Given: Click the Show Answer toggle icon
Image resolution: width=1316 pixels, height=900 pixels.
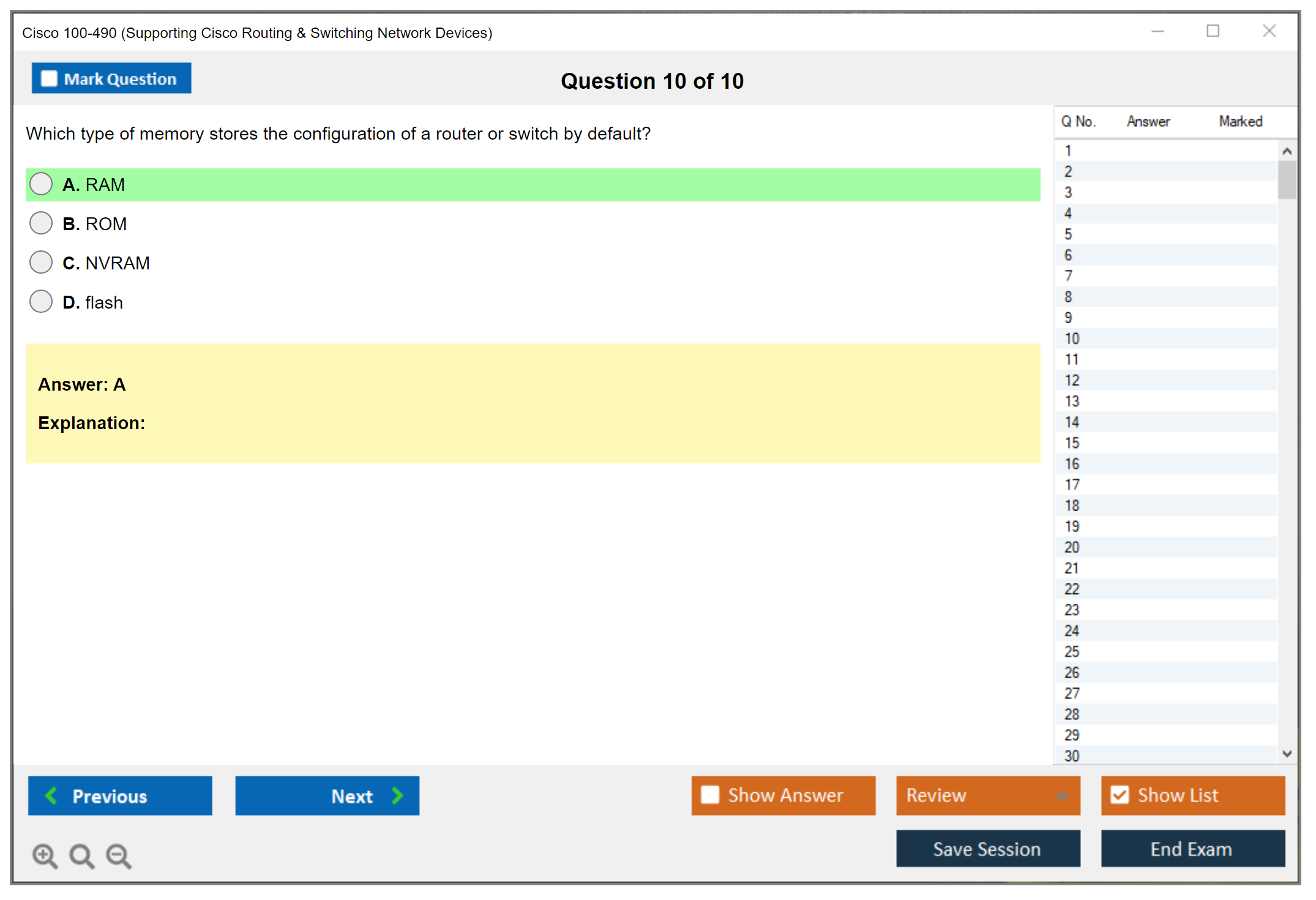Looking at the screenshot, I should [x=711, y=795].
